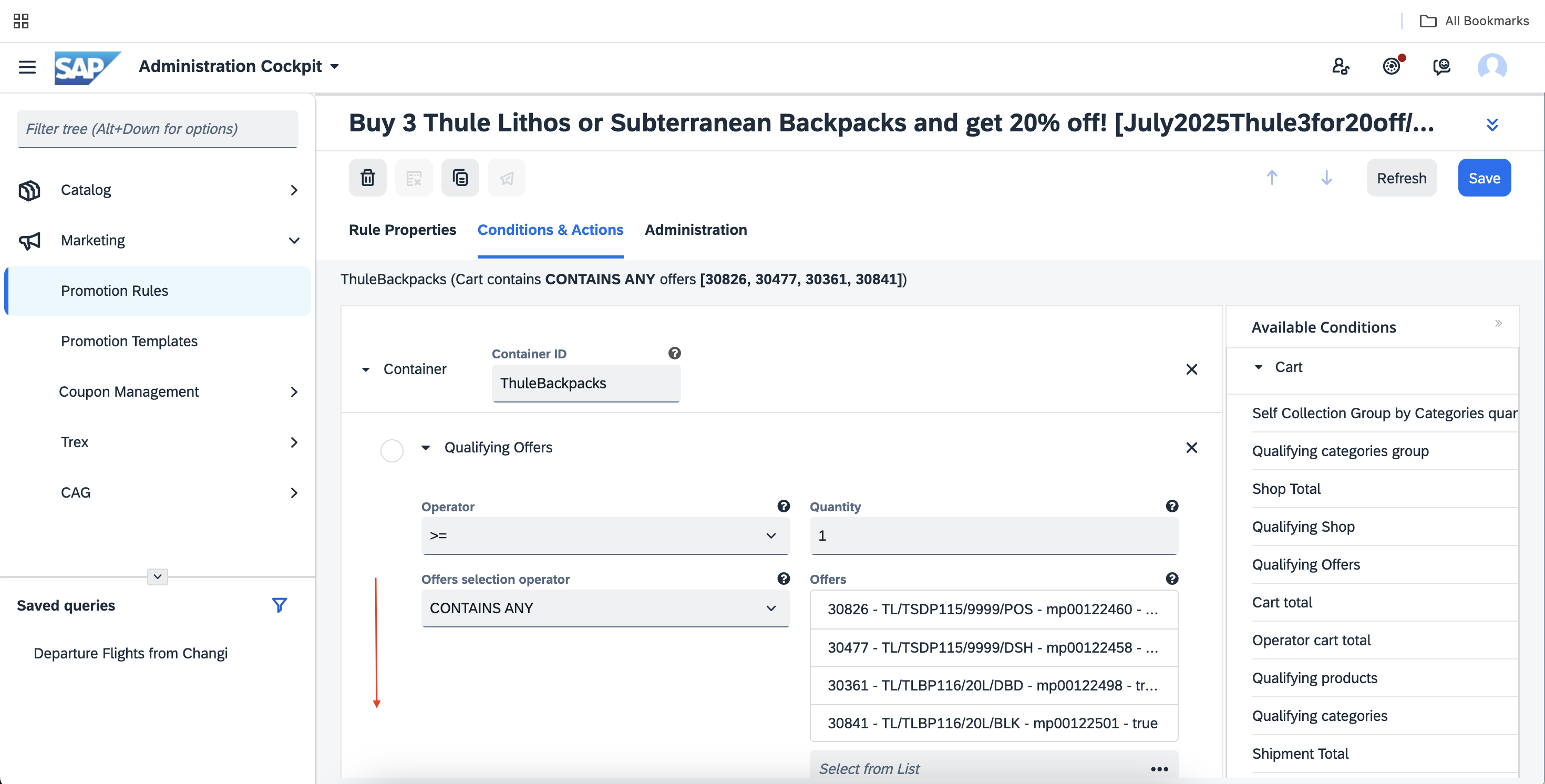Open the Operator >= dropdown
The height and width of the screenshot is (784, 1545).
click(x=605, y=535)
